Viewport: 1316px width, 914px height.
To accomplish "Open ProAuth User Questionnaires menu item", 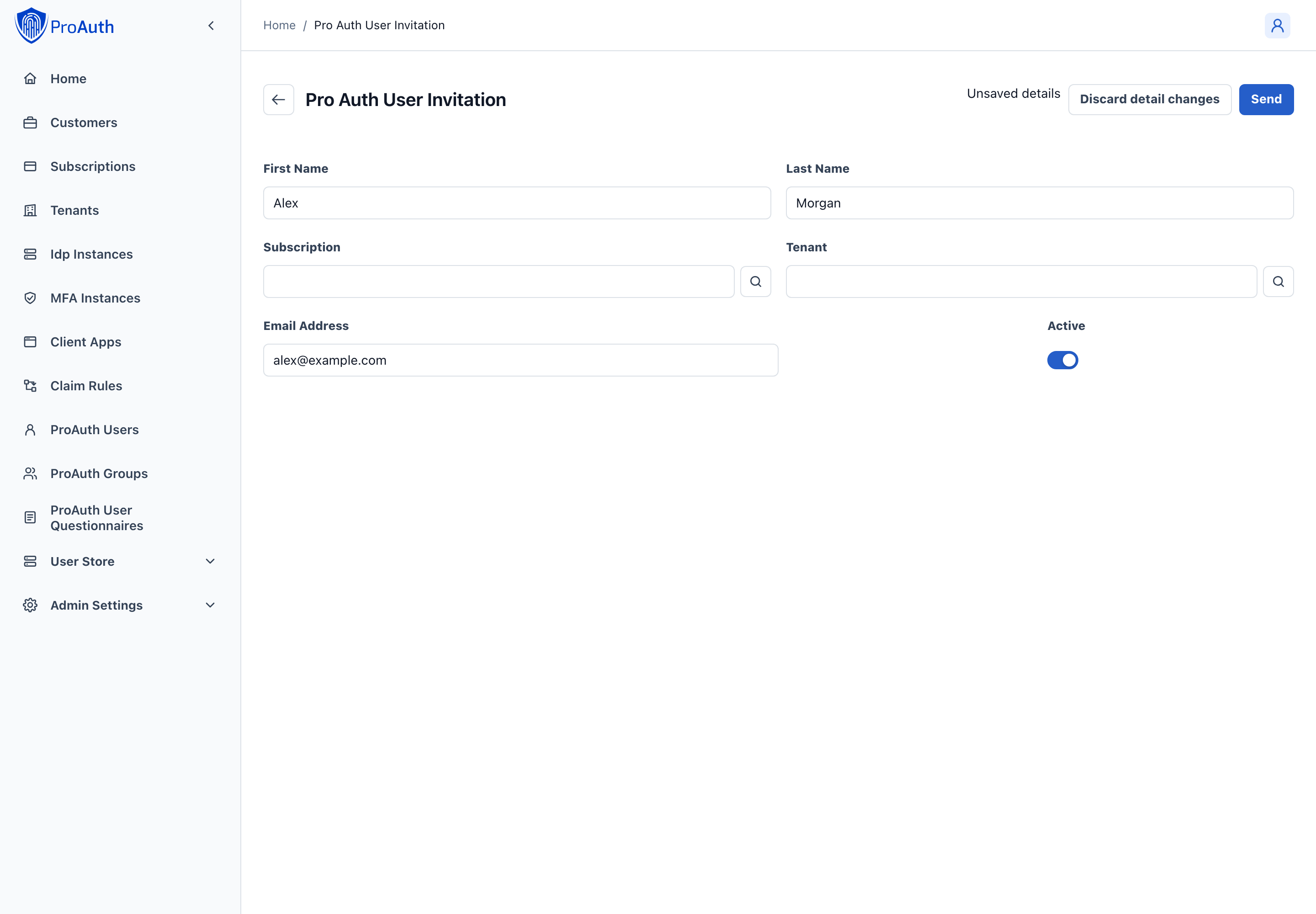I will coord(120,518).
